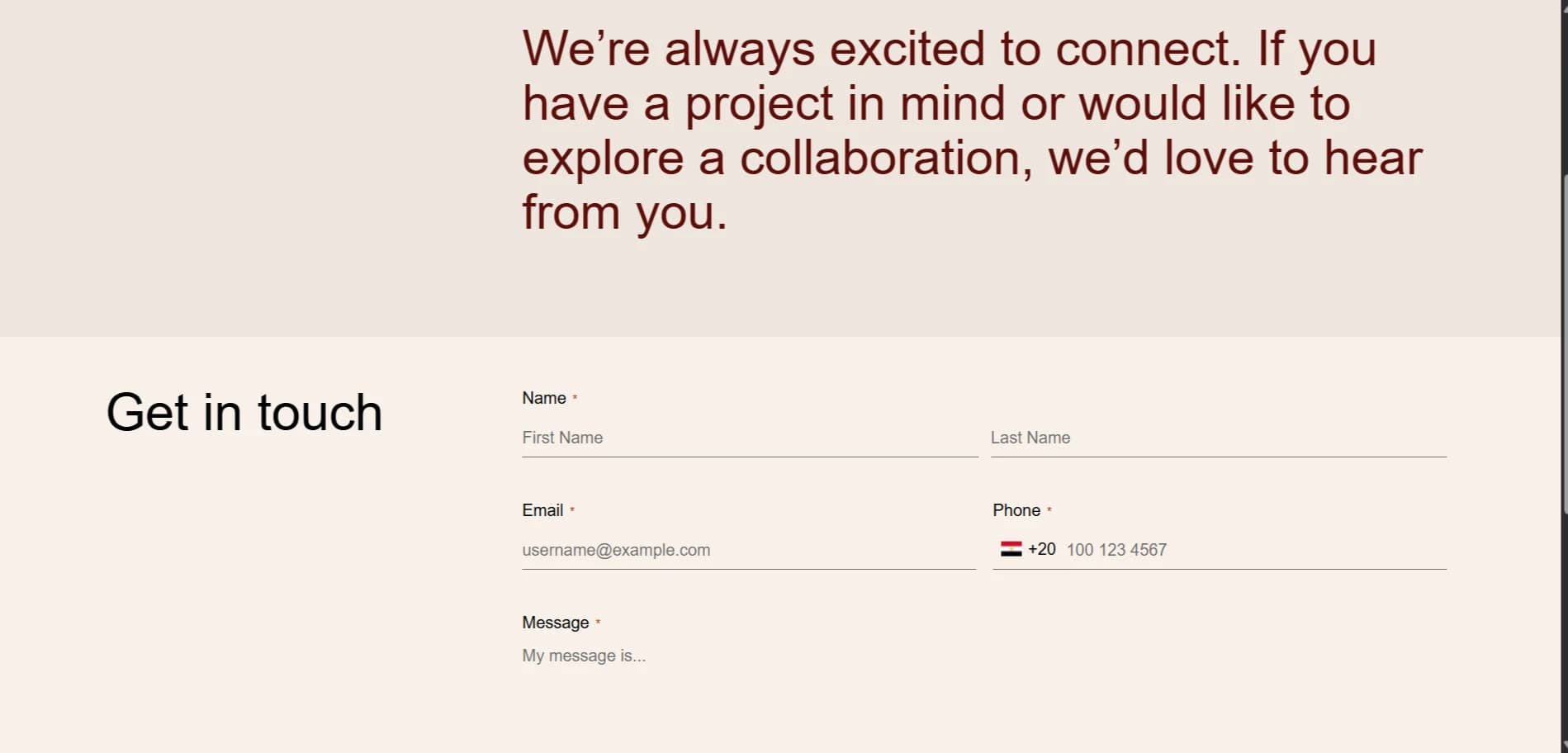Click the red asterisk after Phone label
1568x753 pixels.
coord(1049,510)
